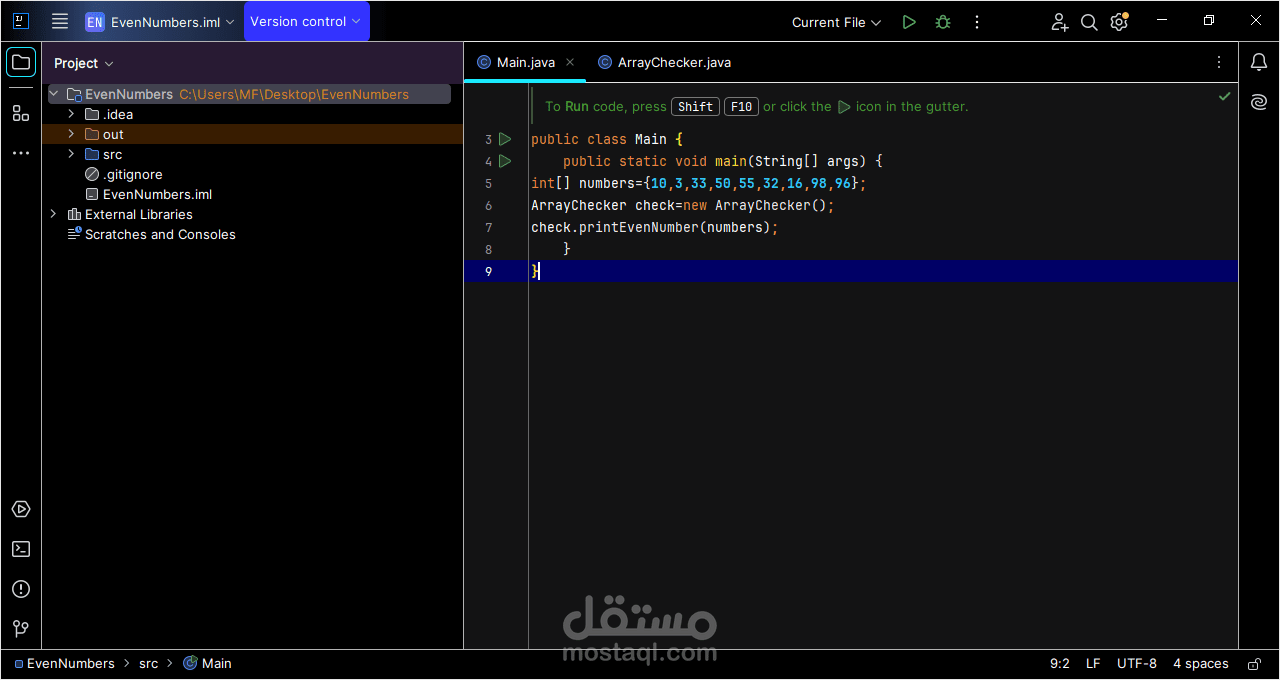Image resolution: width=1280 pixels, height=680 pixels.
Task: Invite collaborators via the user-plus icon
Action: click(x=1059, y=21)
